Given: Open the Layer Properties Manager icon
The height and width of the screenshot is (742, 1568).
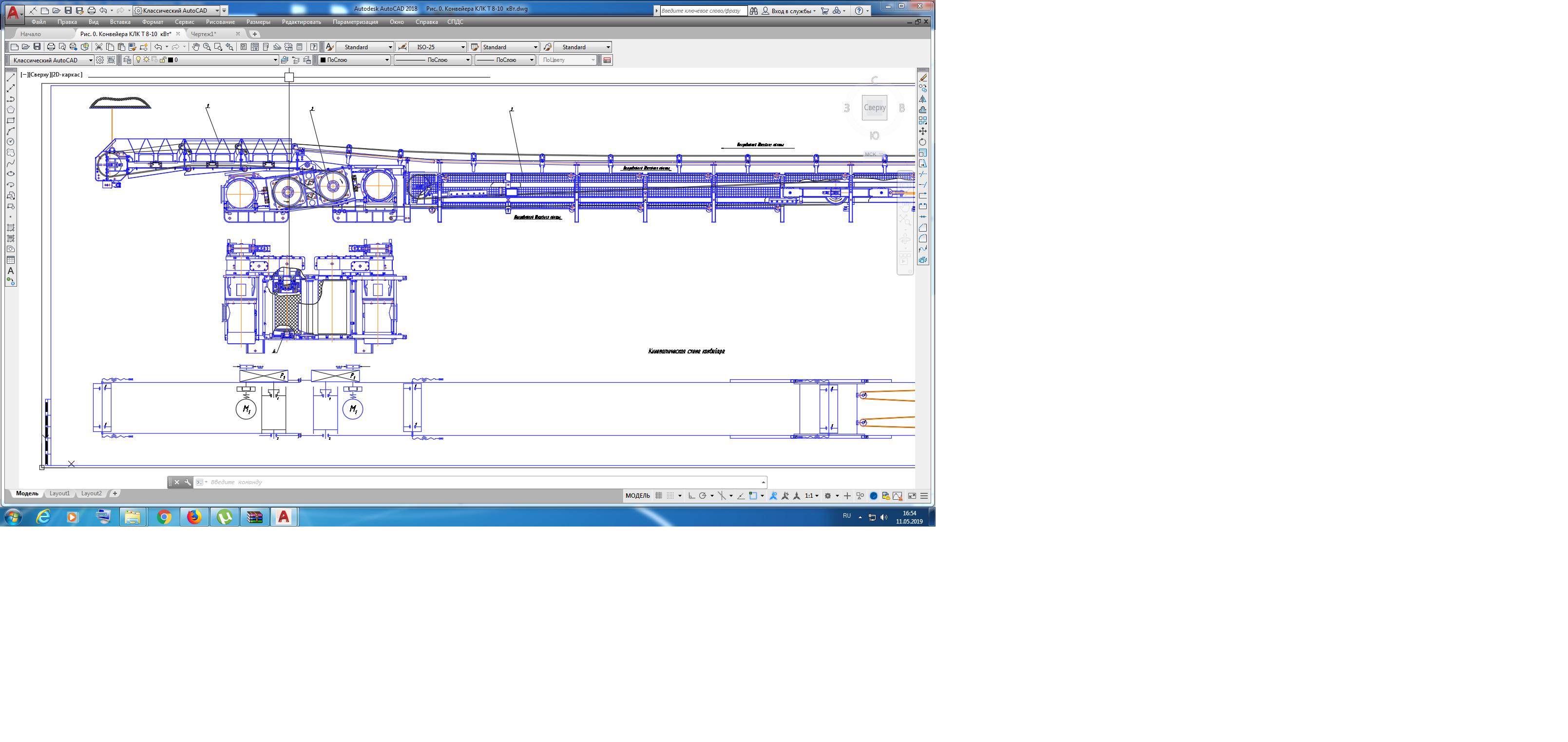Looking at the screenshot, I should click(127, 59).
